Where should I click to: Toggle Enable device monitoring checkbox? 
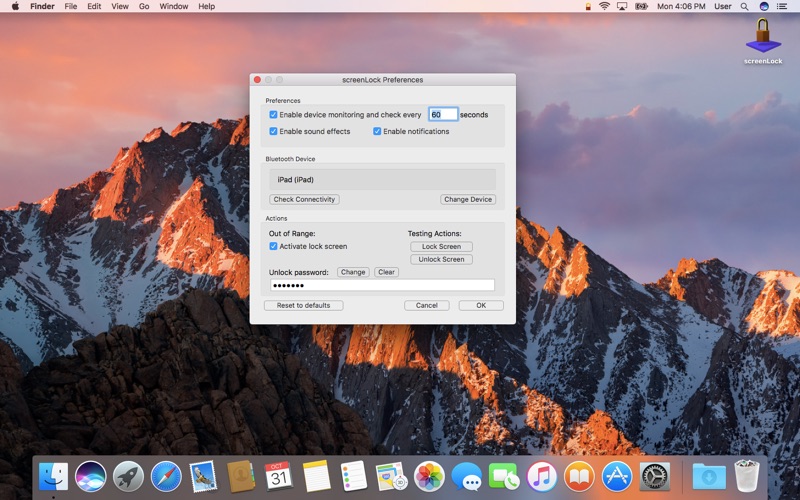(273, 115)
